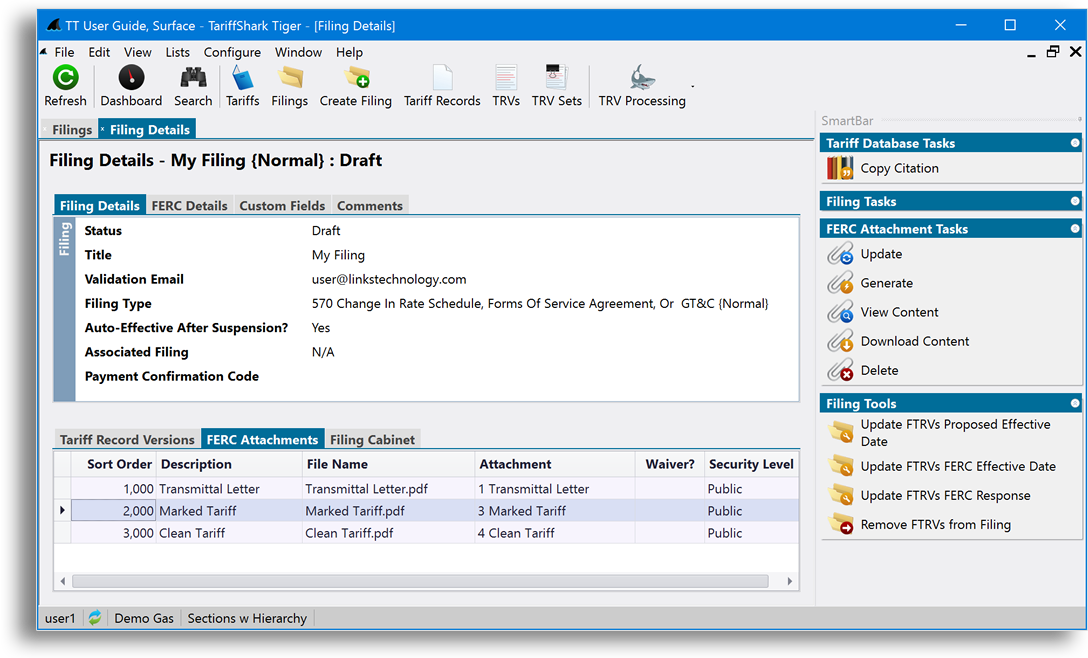The image size is (1088, 658).
Task: Click the Download Content task link
Action: point(915,341)
